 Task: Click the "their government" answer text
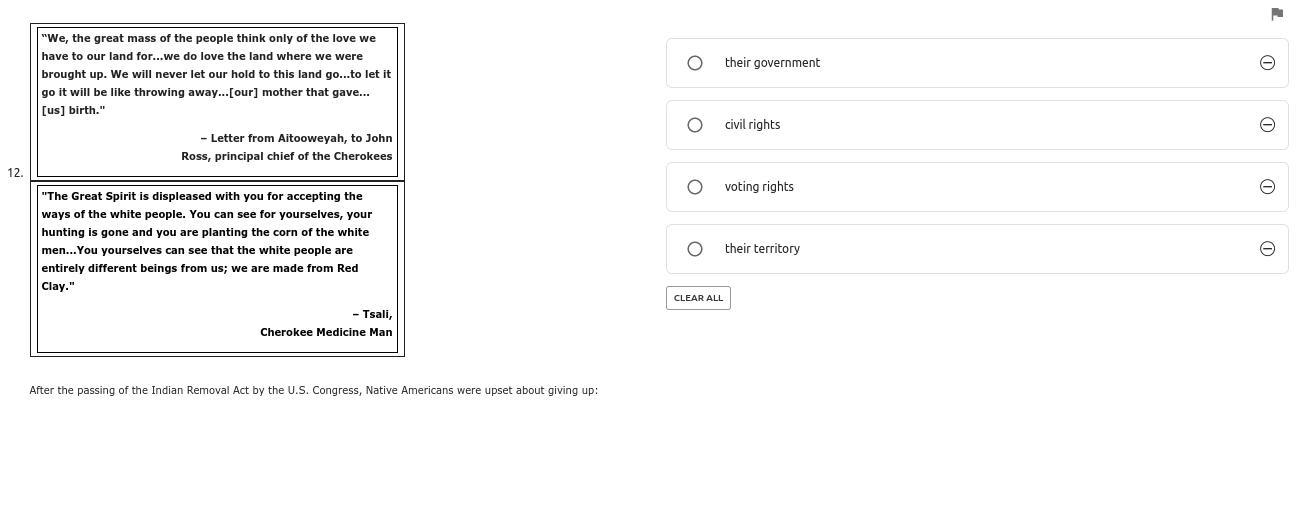[x=772, y=63]
